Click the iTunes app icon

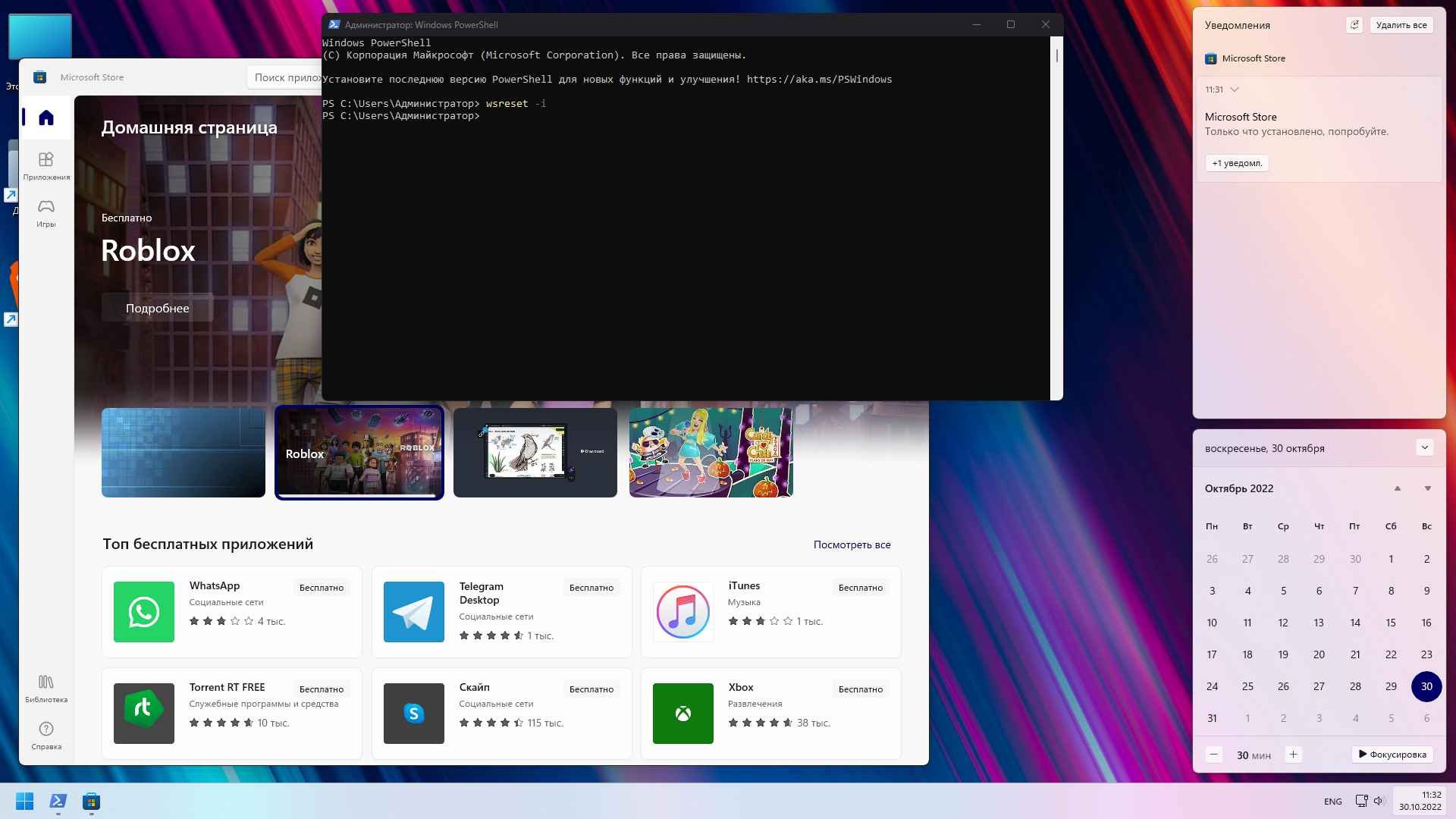683,612
